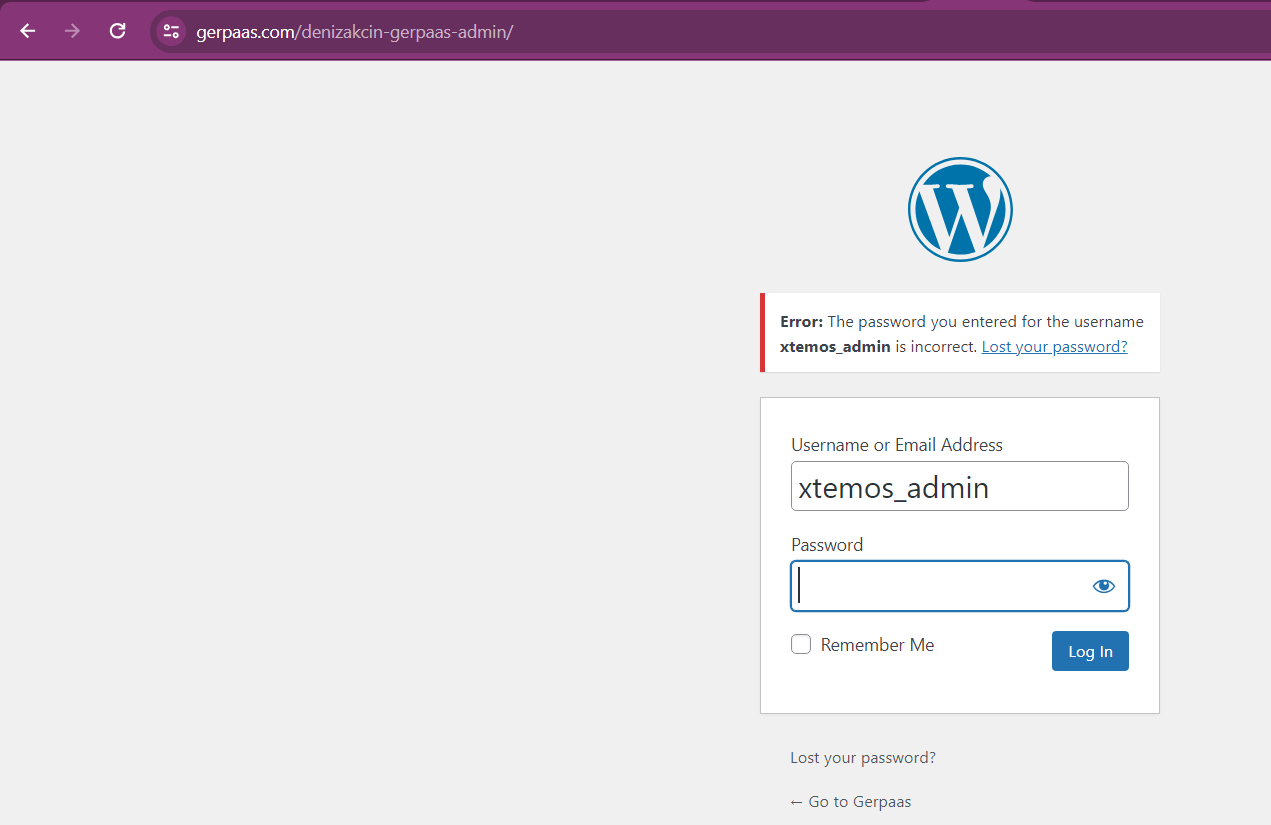Reload the page with the refresh icon

click(117, 31)
